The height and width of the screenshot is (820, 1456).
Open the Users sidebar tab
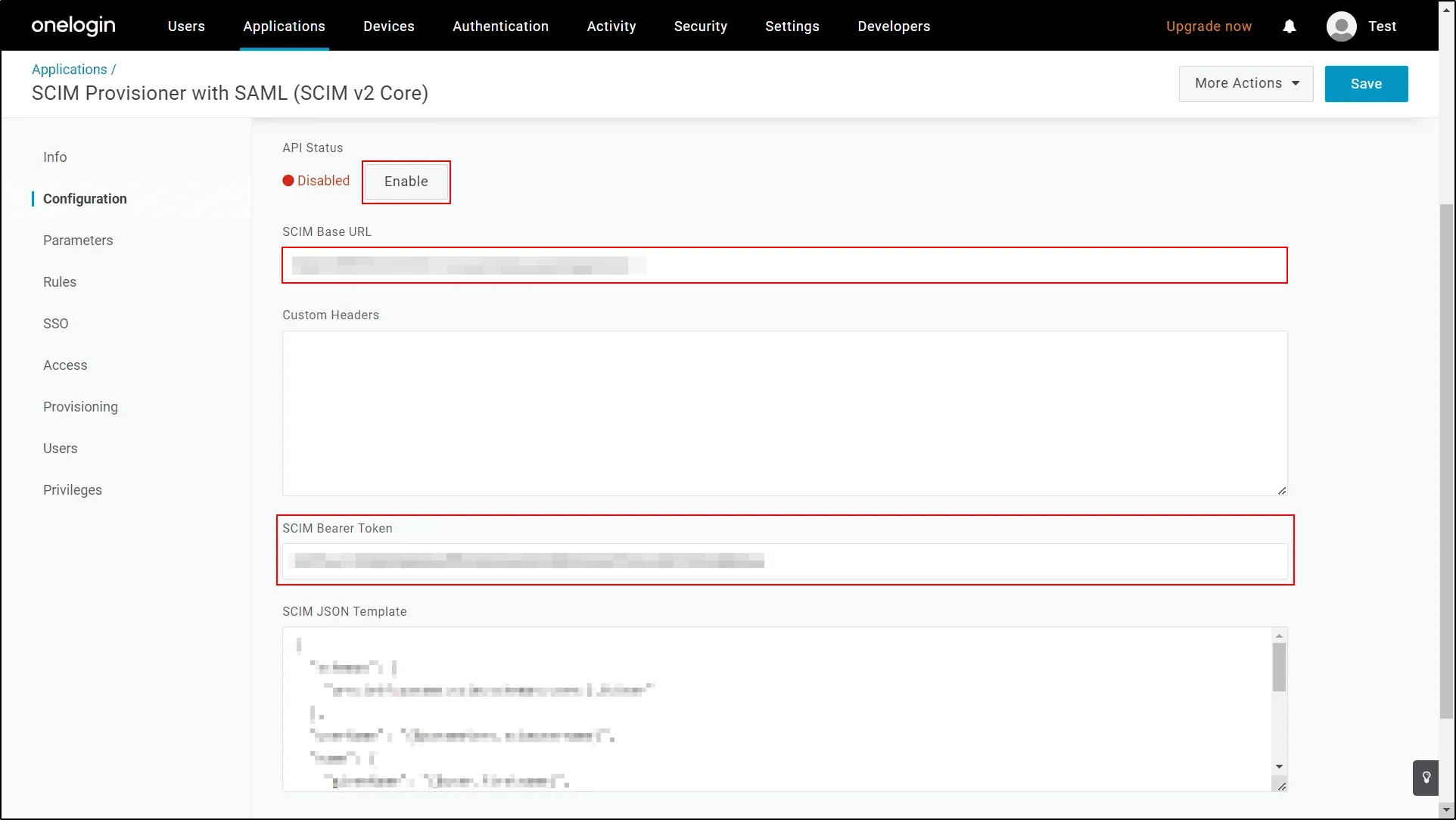click(x=61, y=449)
